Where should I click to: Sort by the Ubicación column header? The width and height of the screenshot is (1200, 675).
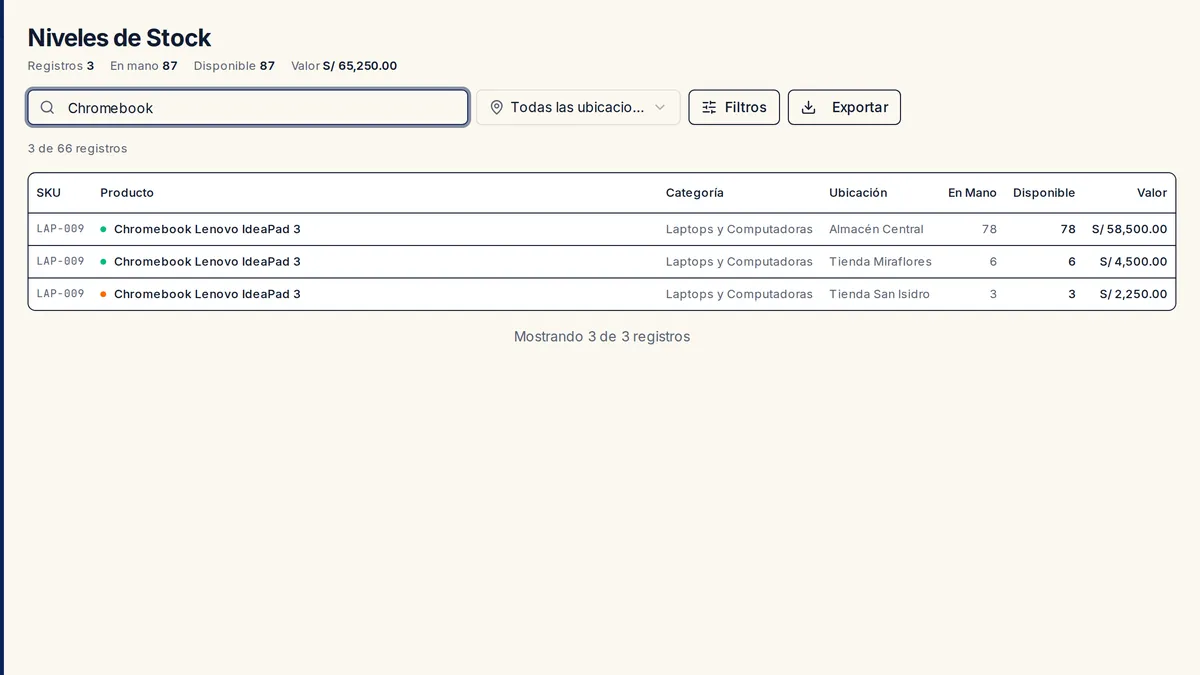pyautogui.click(x=858, y=193)
